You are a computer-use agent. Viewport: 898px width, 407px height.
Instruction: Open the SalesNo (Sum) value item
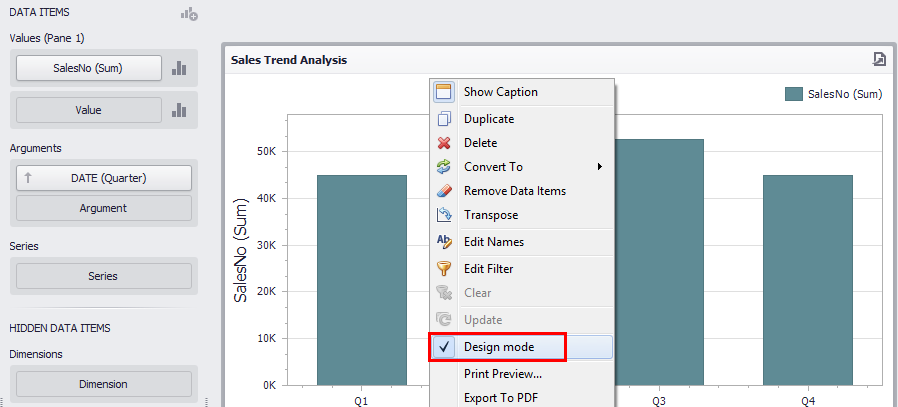pos(89,68)
